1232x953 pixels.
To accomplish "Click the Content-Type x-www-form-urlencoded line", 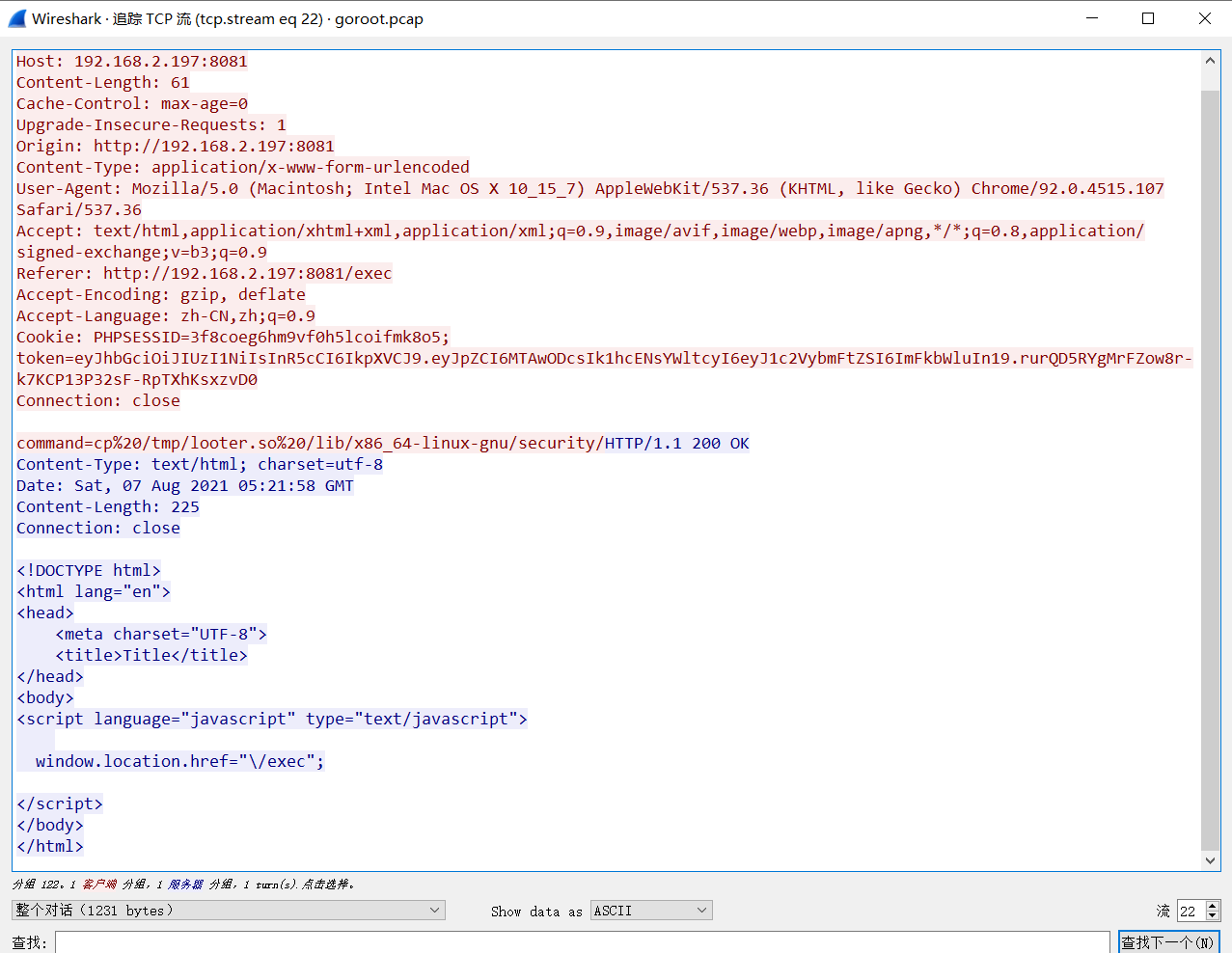I will (243, 167).
